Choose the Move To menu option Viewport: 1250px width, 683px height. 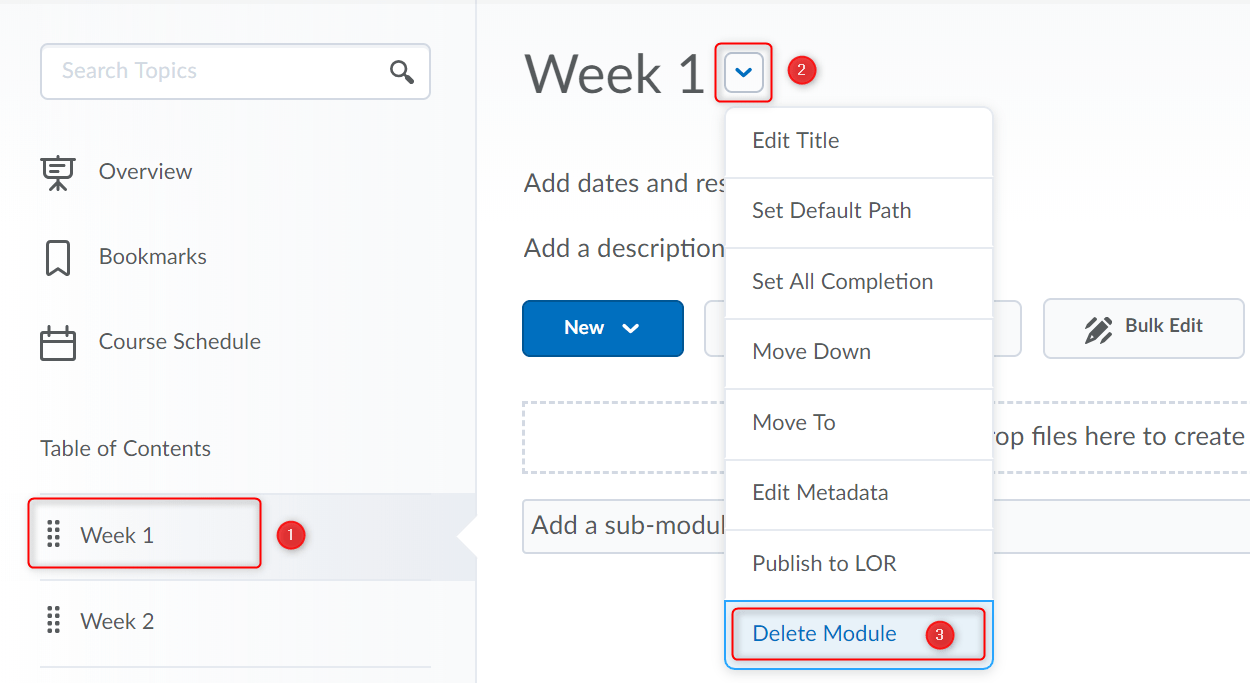click(x=794, y=423)
